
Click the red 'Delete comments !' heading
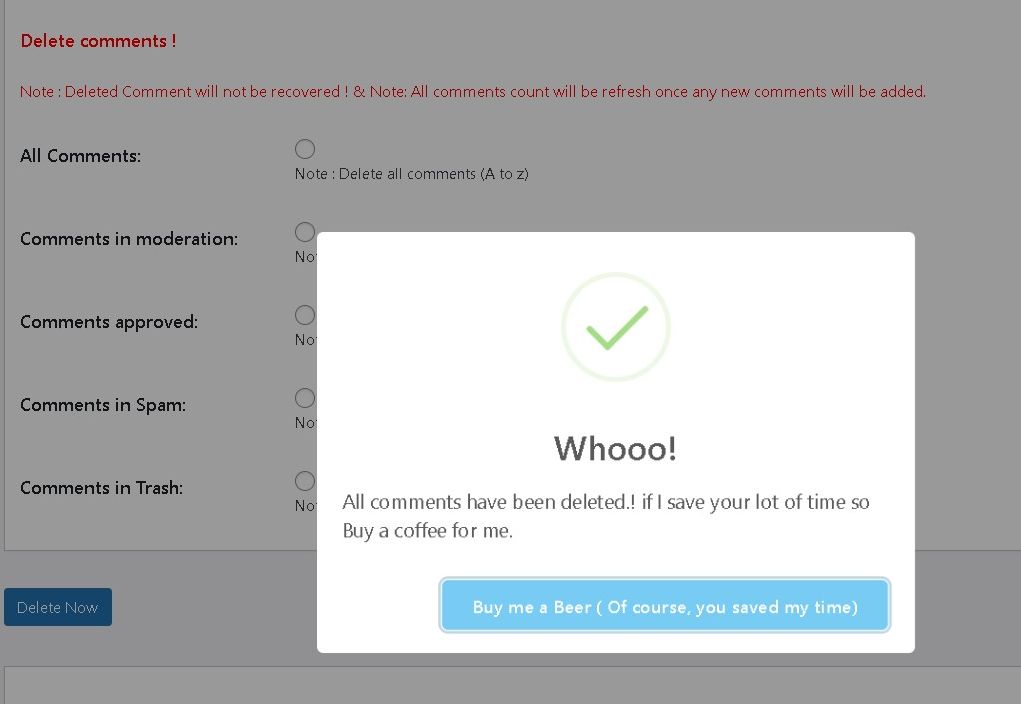(x=98, y=41)
